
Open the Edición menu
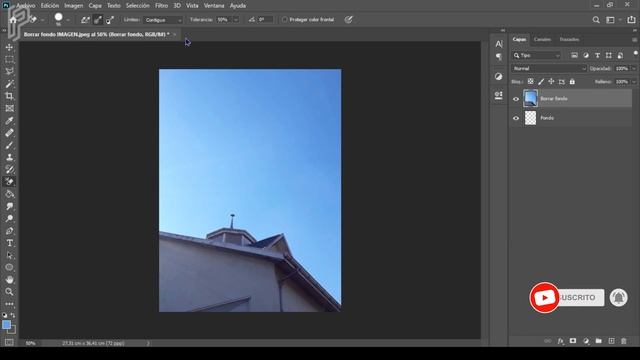[x=50, y=6]
